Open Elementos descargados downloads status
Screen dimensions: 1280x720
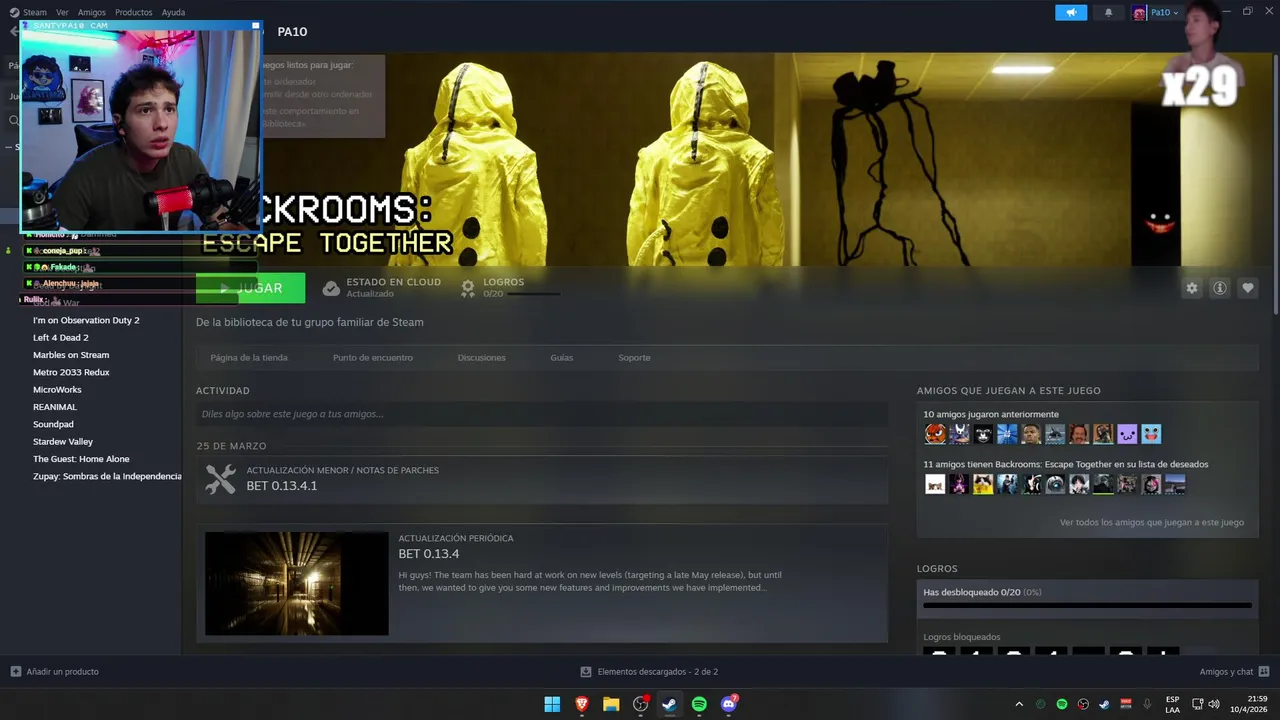click(649, 672)
